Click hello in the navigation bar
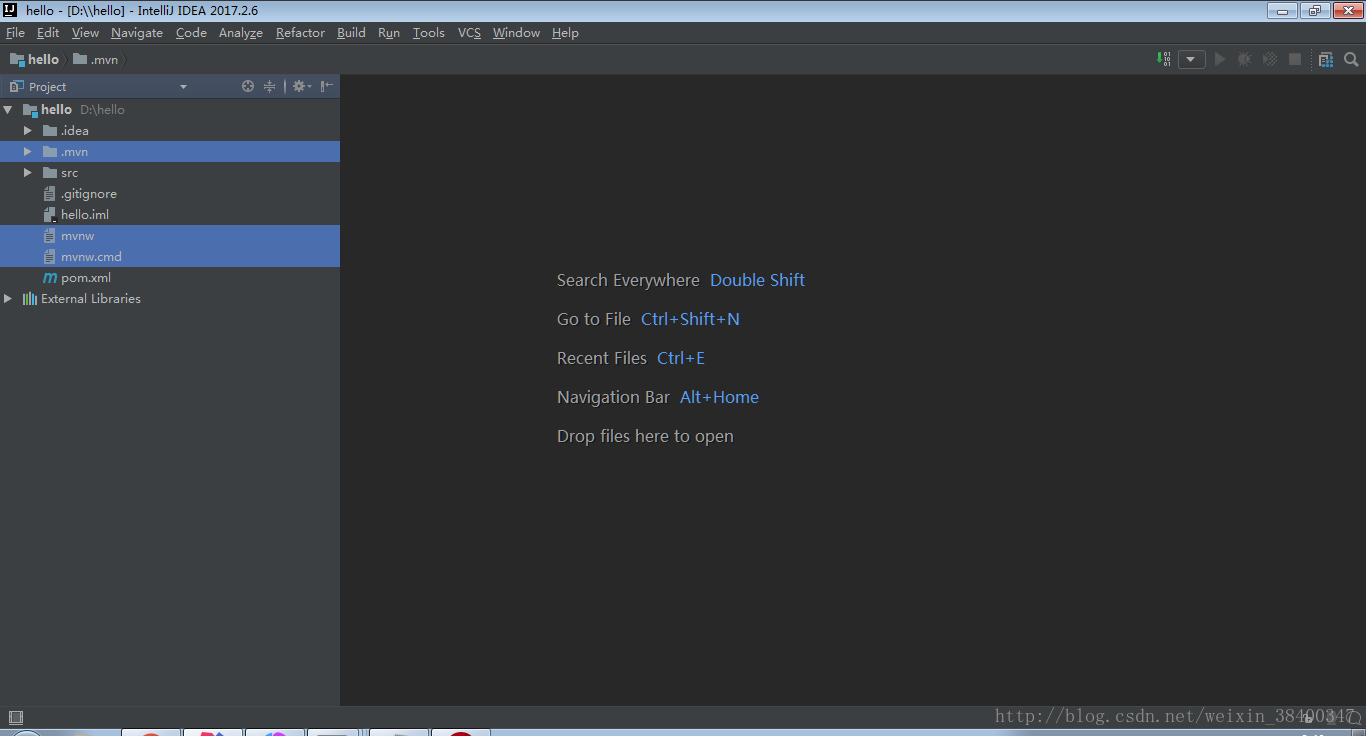The image size is (1366, 736). pyautogui.click(x=34, y=59)
